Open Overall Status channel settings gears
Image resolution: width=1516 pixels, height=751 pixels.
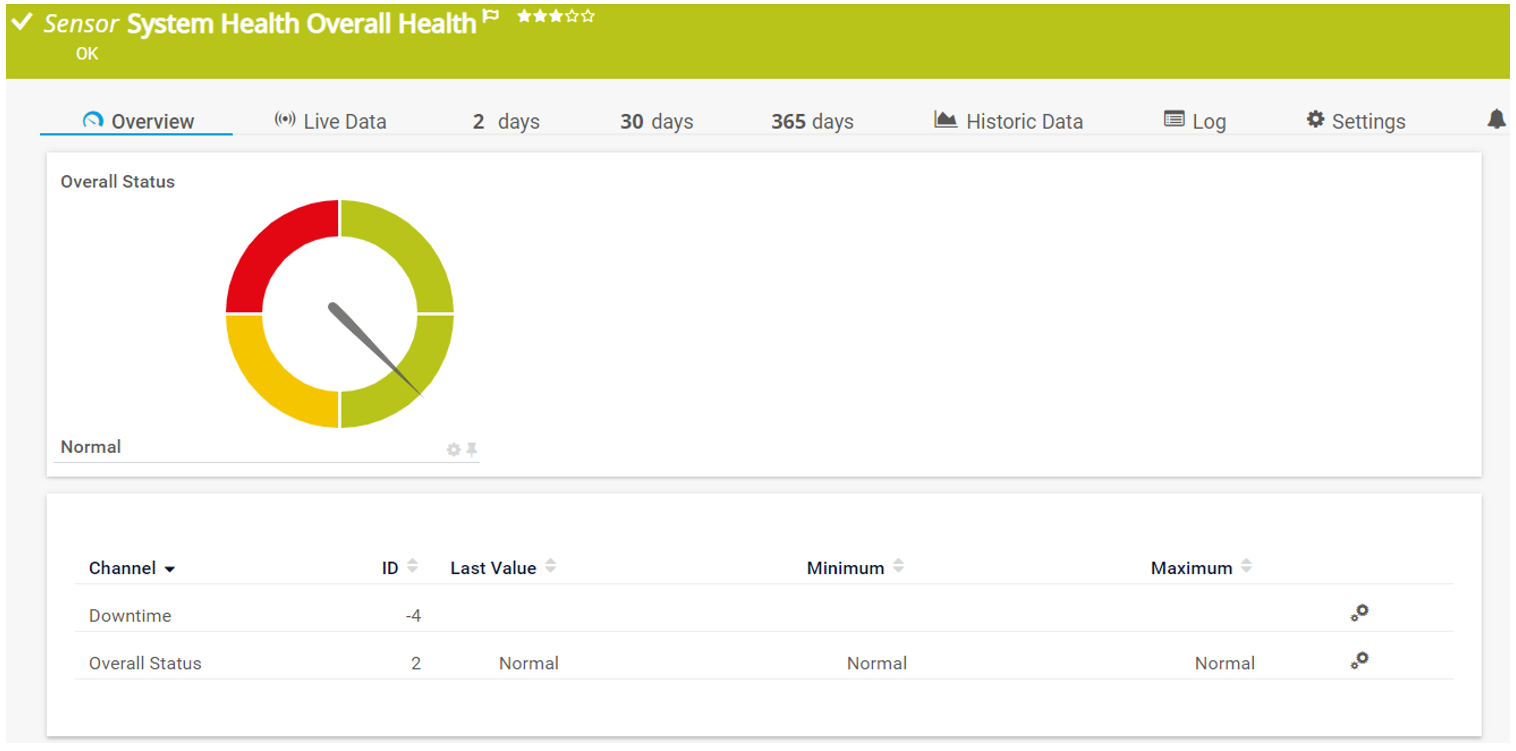coord(1359,660)
